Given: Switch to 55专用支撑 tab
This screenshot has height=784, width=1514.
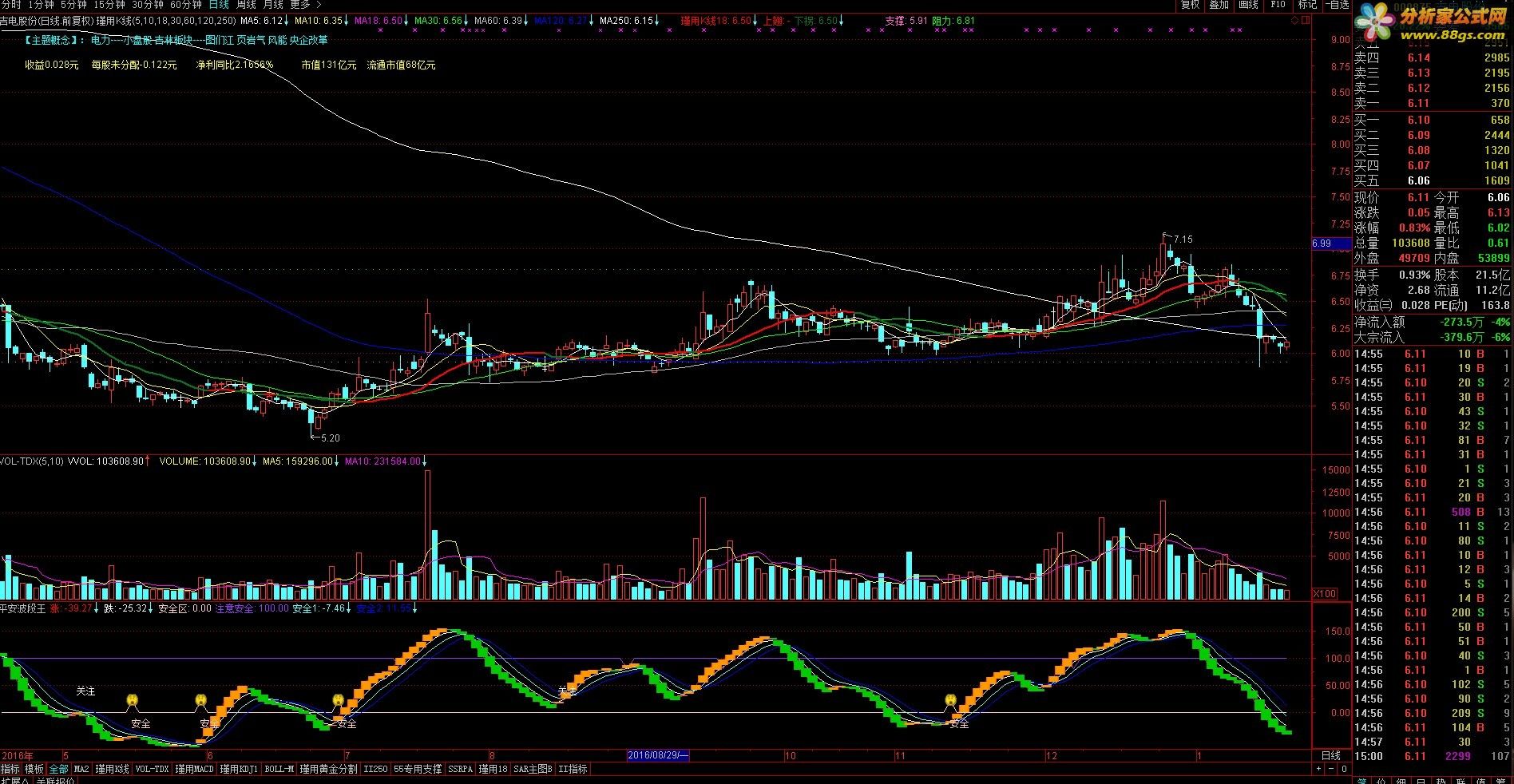Looking at the screenshot, I should pyautogui.click(x=418, y=769).
